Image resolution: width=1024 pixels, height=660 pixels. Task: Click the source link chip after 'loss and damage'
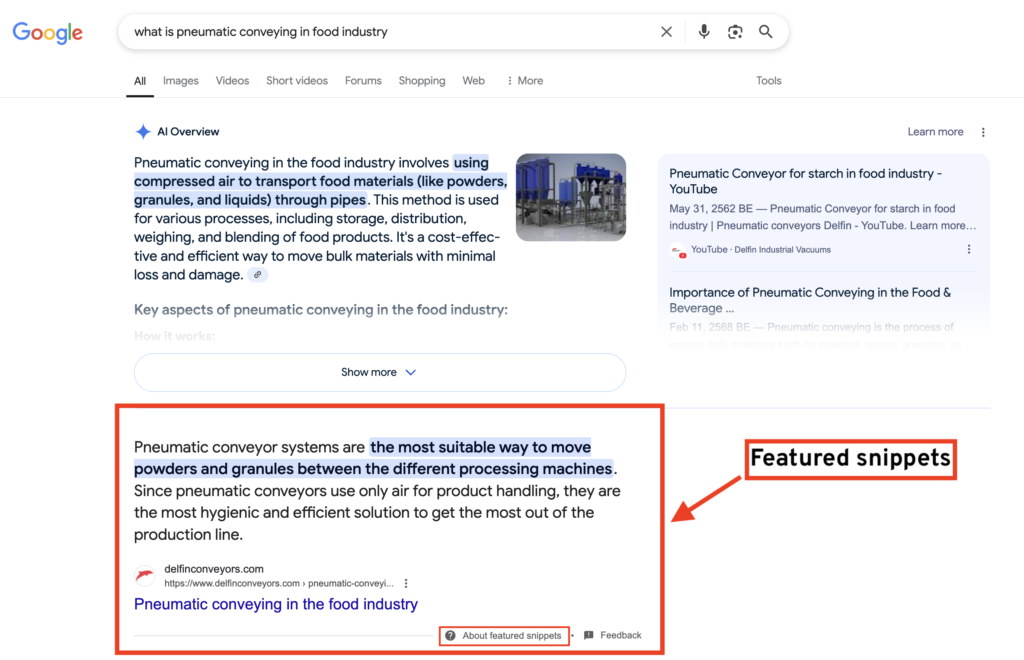point(257,275)
